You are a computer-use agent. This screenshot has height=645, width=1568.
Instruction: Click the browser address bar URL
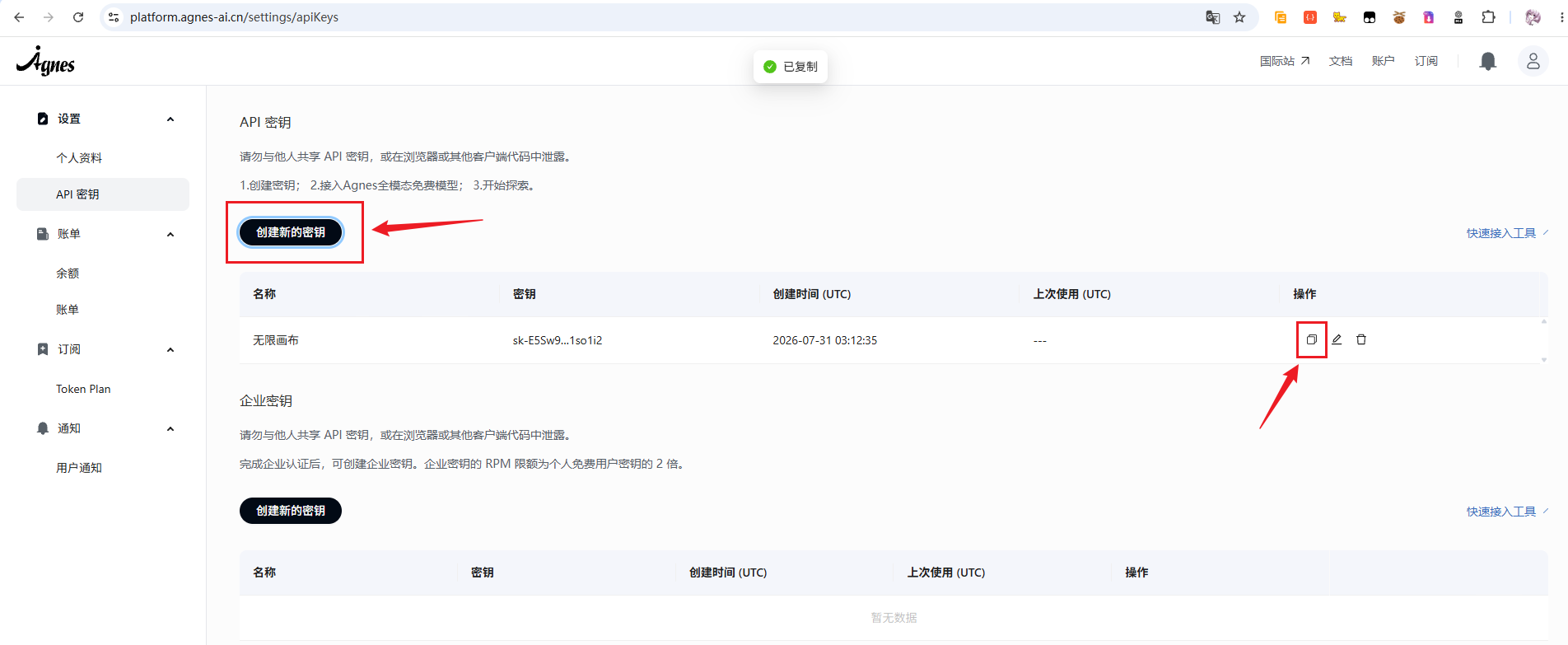[234, 17]
